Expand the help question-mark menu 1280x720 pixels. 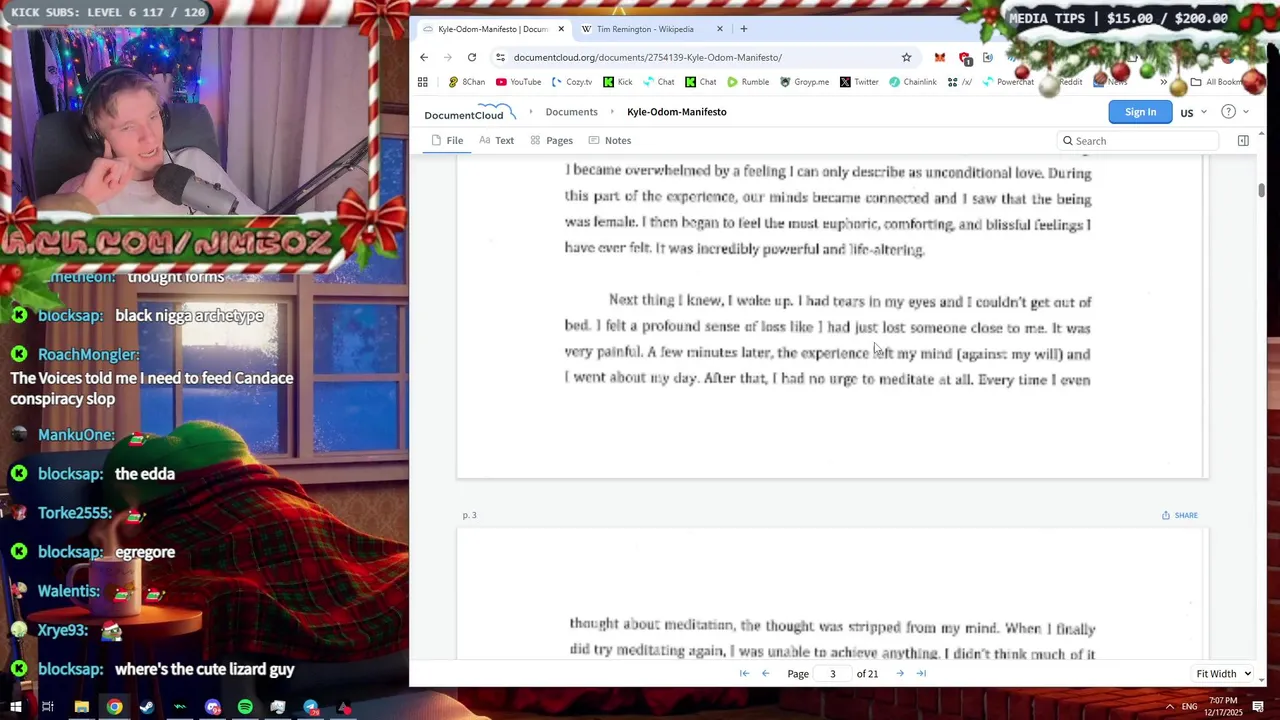pos(1234,112)
